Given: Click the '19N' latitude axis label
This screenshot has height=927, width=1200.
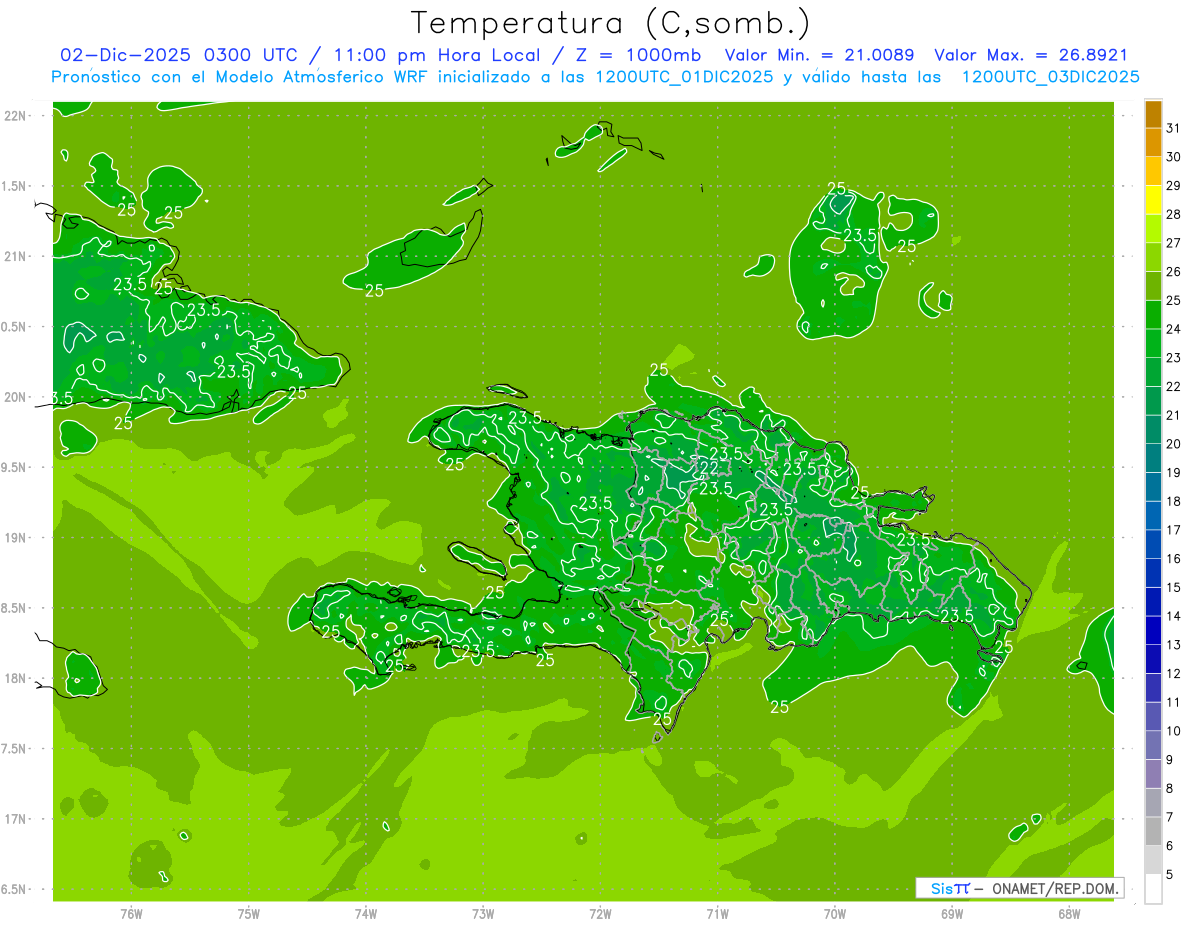Looking at the screenshot, I should tap(16, 538).
